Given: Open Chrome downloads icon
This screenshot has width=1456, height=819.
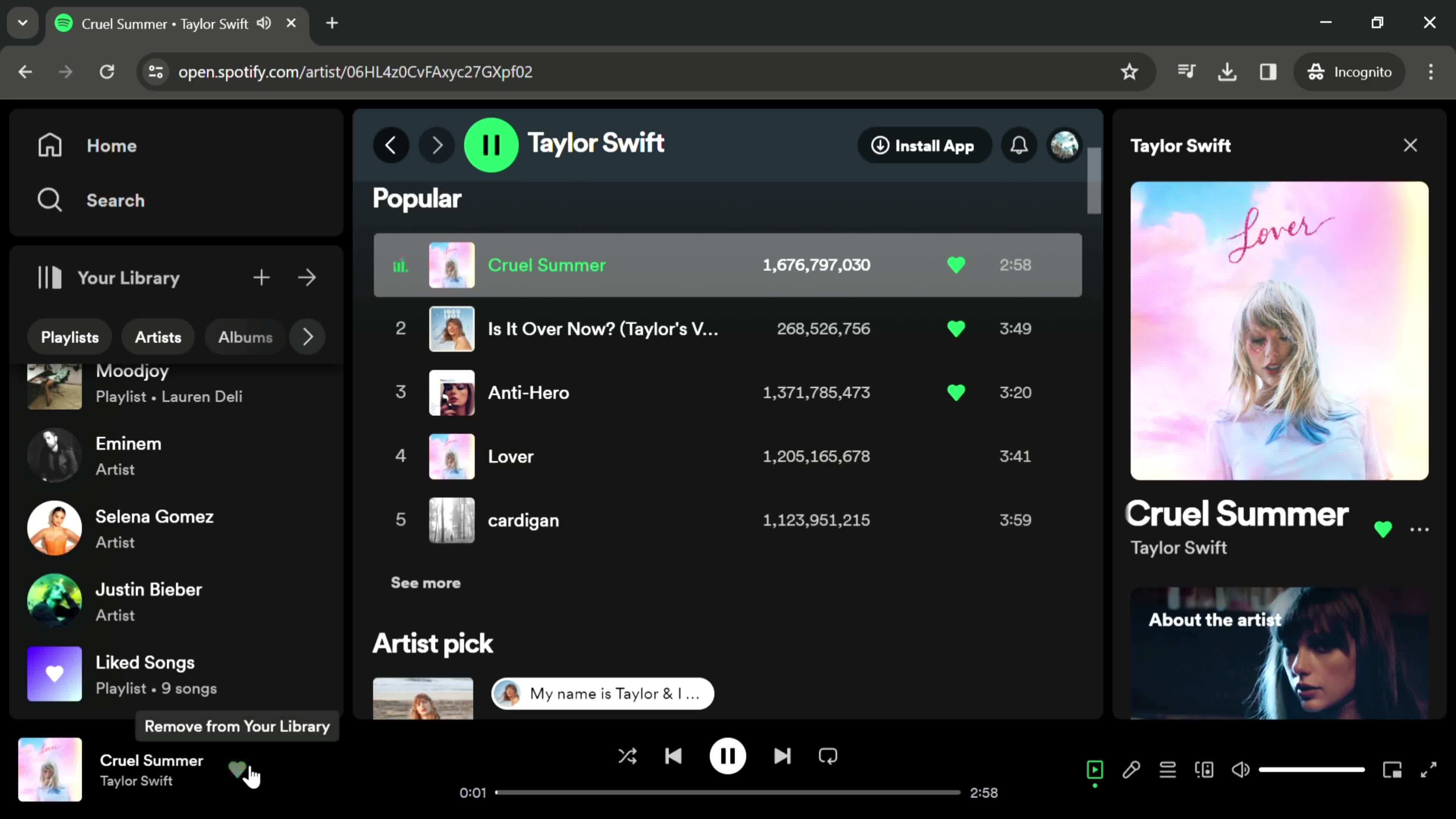Looking at the screenshot, I should [x=1227, y=72].
